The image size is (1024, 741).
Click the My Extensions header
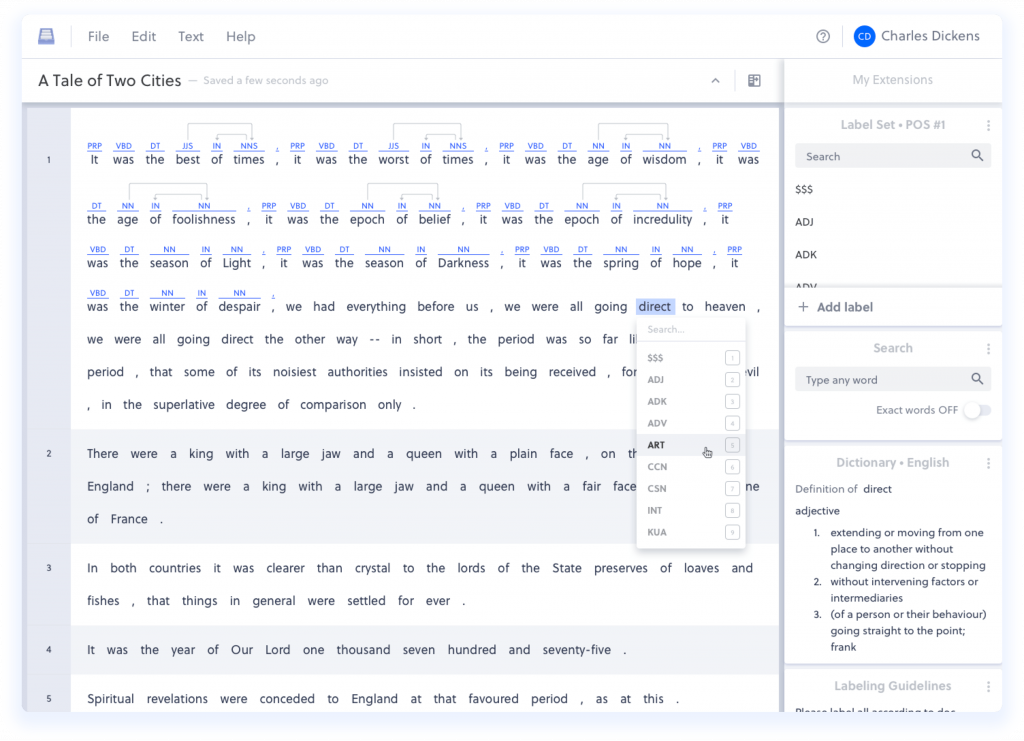coord(892,80)
